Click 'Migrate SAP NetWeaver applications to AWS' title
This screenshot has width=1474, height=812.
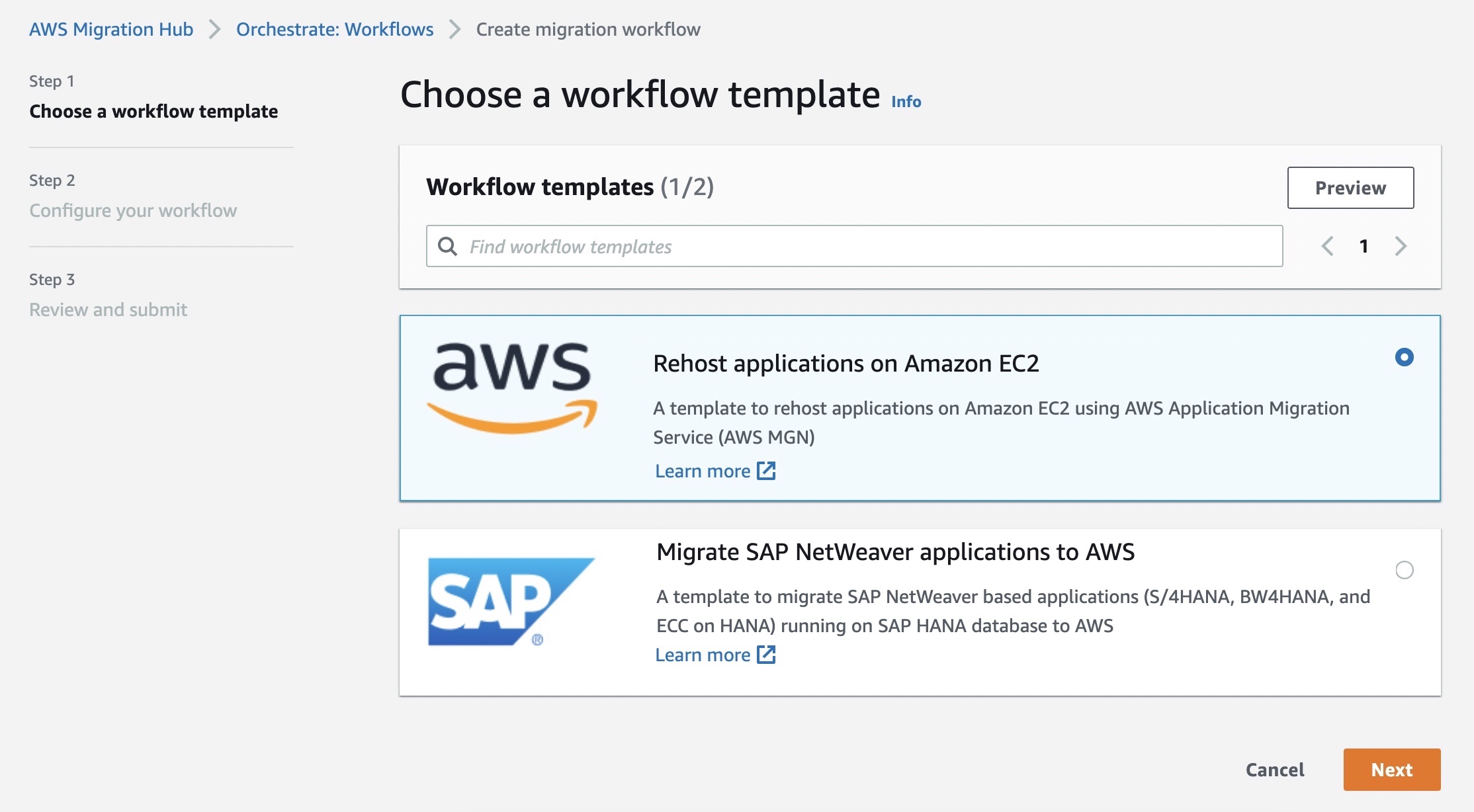895,552
